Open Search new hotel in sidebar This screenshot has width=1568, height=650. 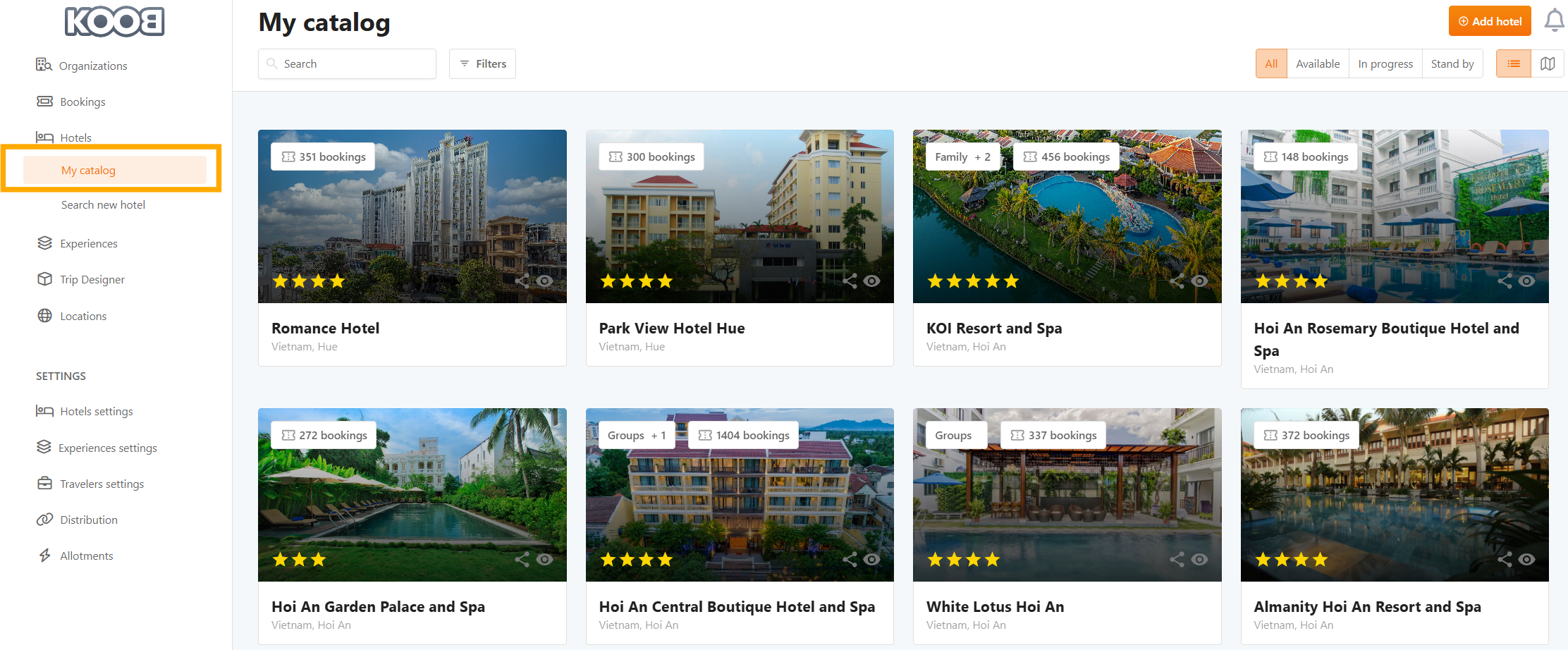(103, 204)
